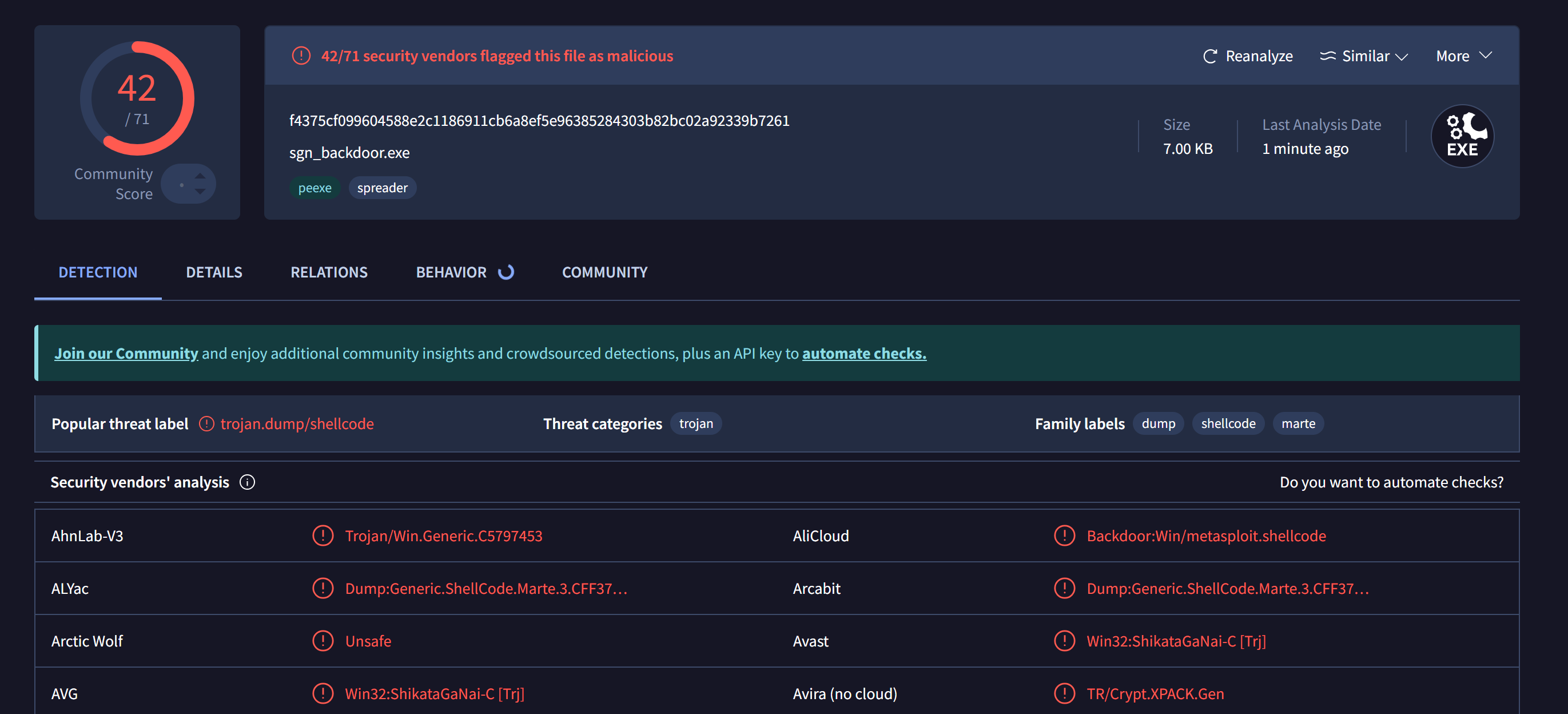1568x714 pixels.
Task: Go to the Community tab
Action: [x=604, y=272]
